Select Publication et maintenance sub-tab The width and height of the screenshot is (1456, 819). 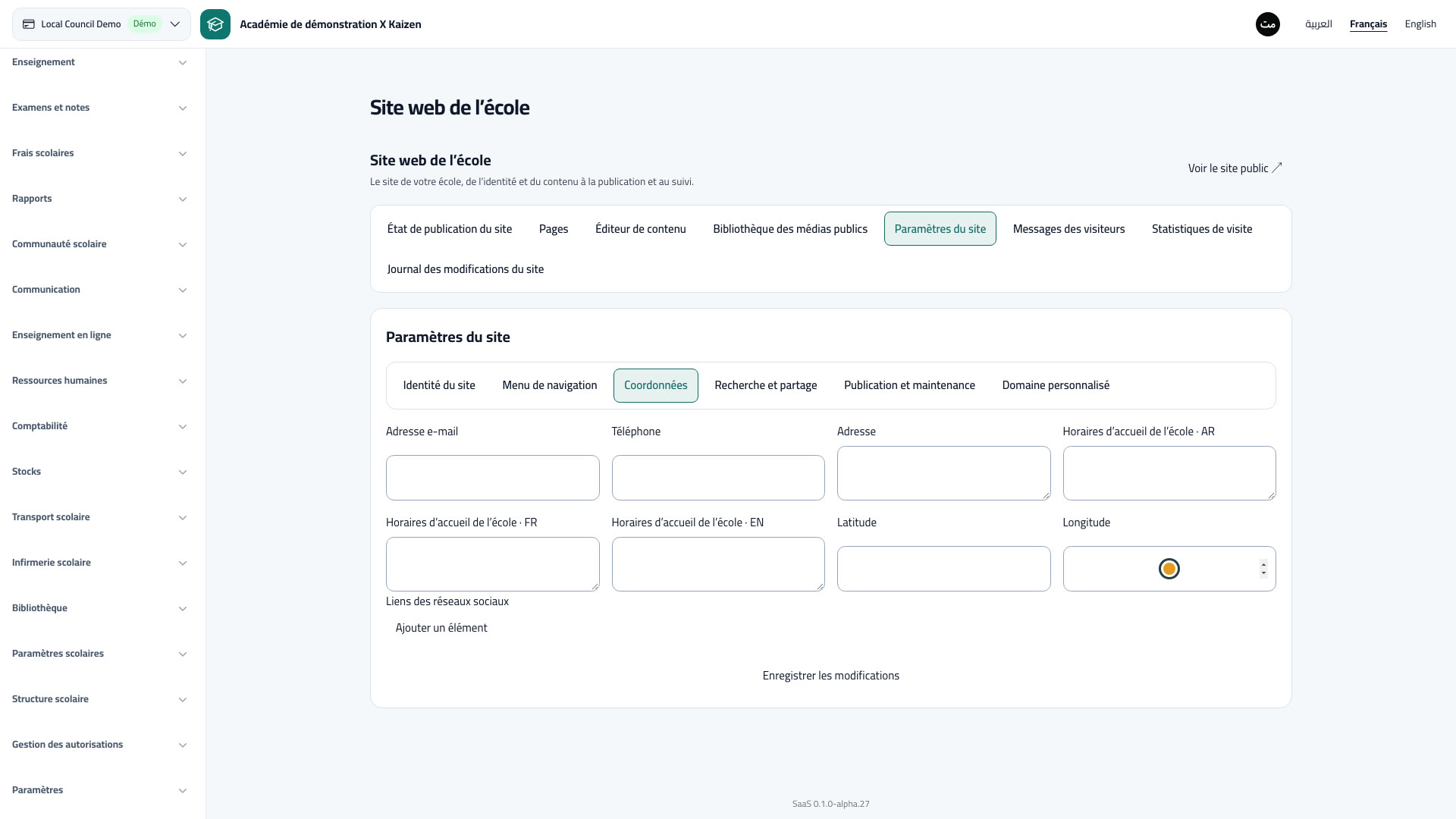coord(909,385)
